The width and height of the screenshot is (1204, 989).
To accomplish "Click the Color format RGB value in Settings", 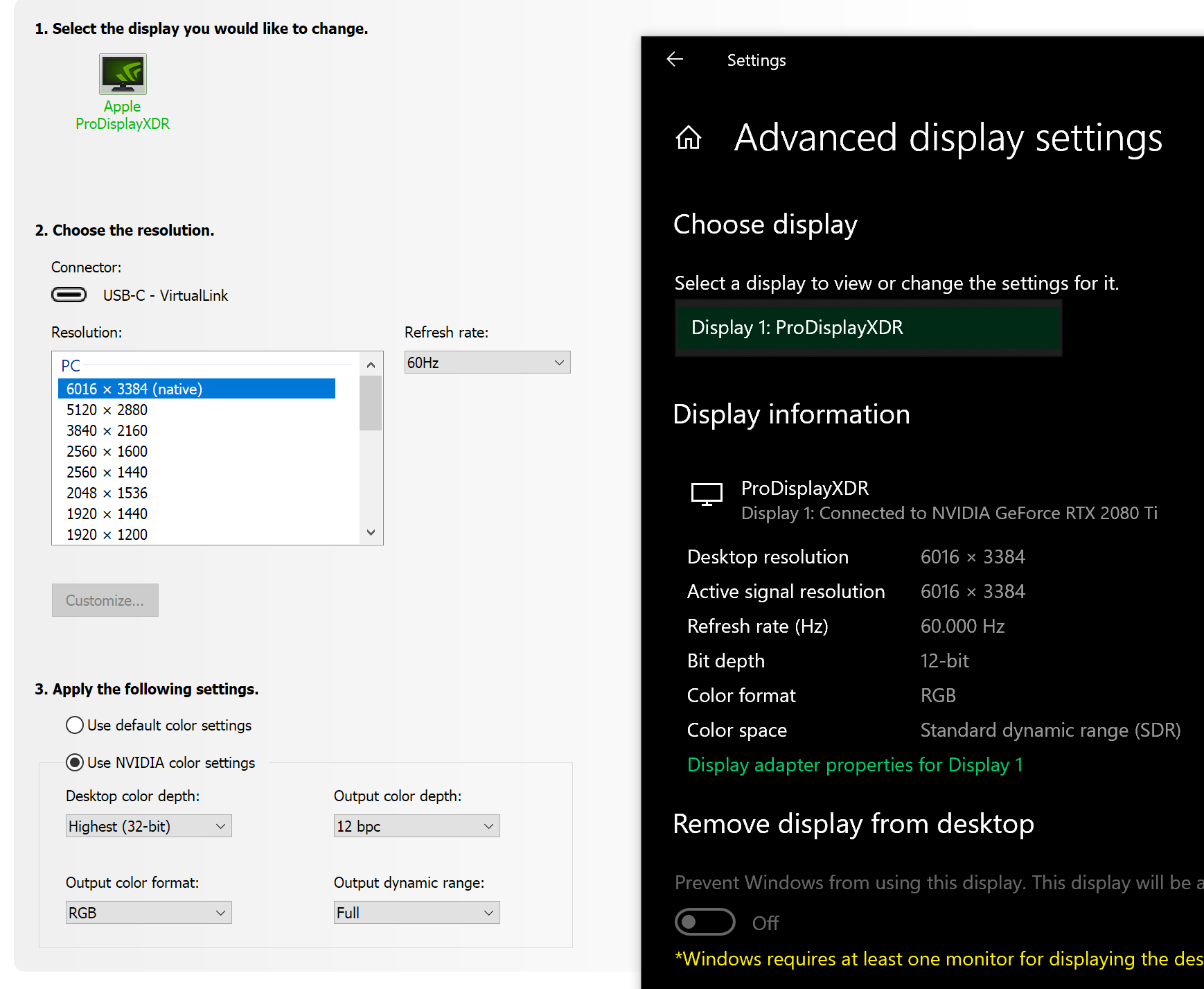I will 938,695.
